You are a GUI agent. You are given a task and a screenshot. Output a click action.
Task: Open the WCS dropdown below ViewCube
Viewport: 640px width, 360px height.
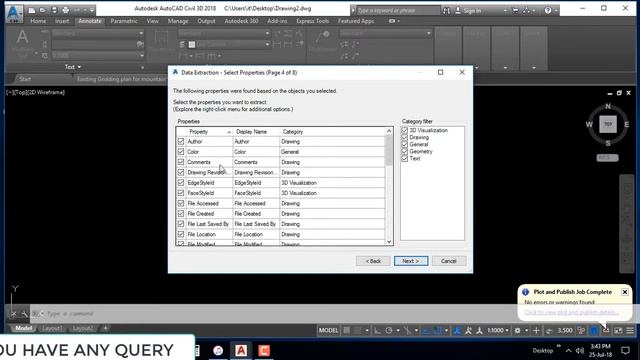point(607,158)
